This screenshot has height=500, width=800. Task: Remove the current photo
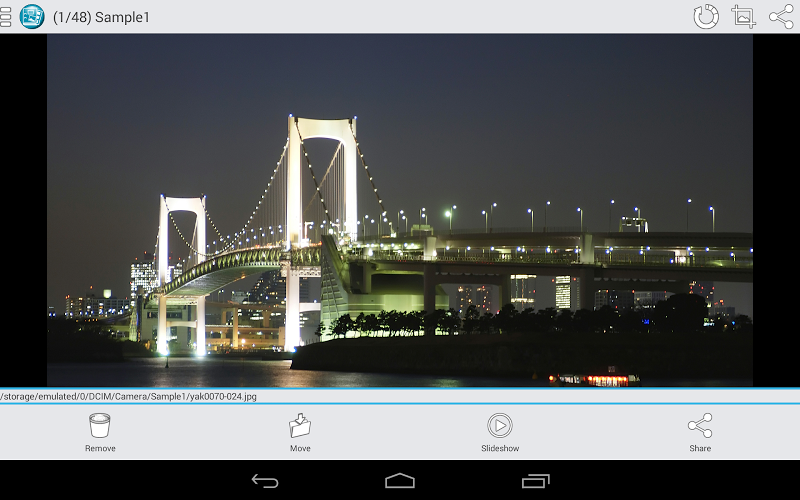click(x=100, y=433)
